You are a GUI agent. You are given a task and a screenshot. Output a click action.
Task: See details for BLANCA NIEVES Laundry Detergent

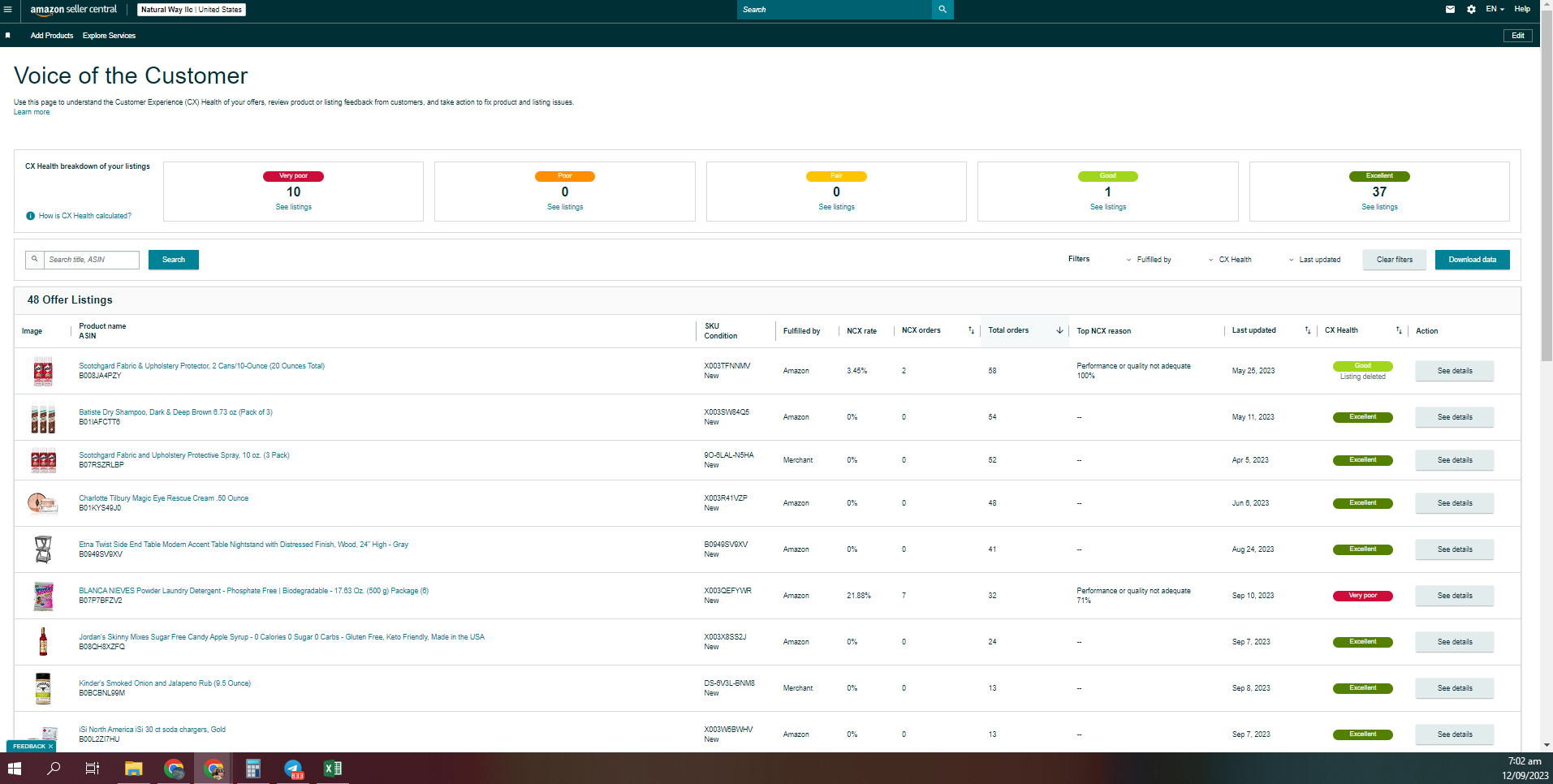(x=1455, y=596)
